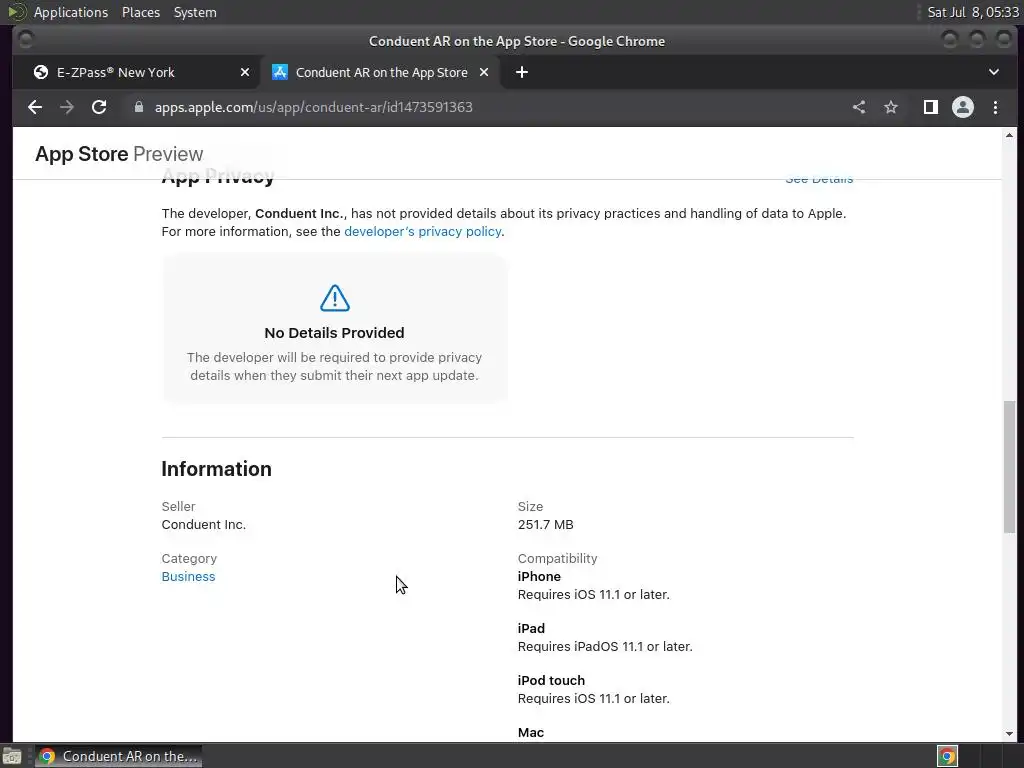Click App Store Preview header
This screenshot has height=768, width=1024.
(x=119, y=154)
